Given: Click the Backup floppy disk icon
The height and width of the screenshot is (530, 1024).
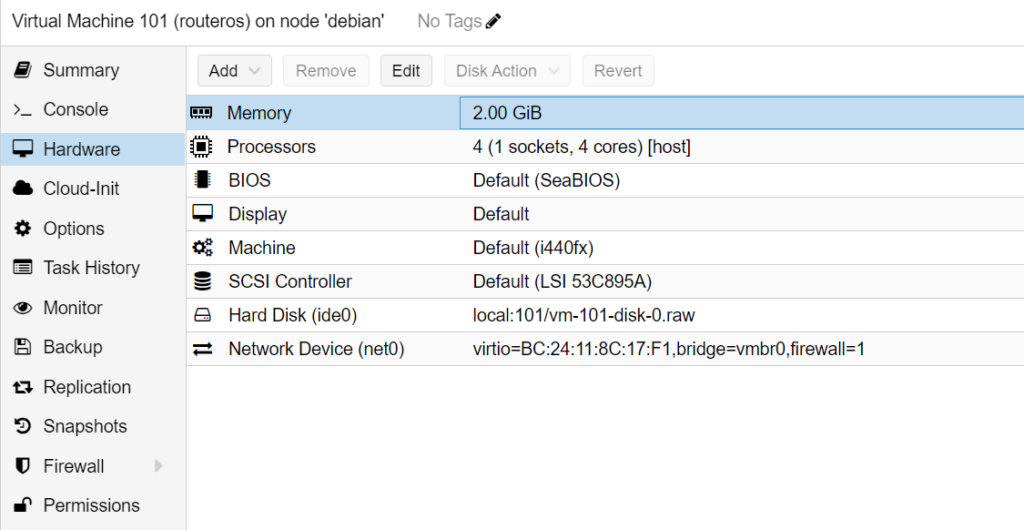Looking at the screenshot, I should tap(22, 347).
